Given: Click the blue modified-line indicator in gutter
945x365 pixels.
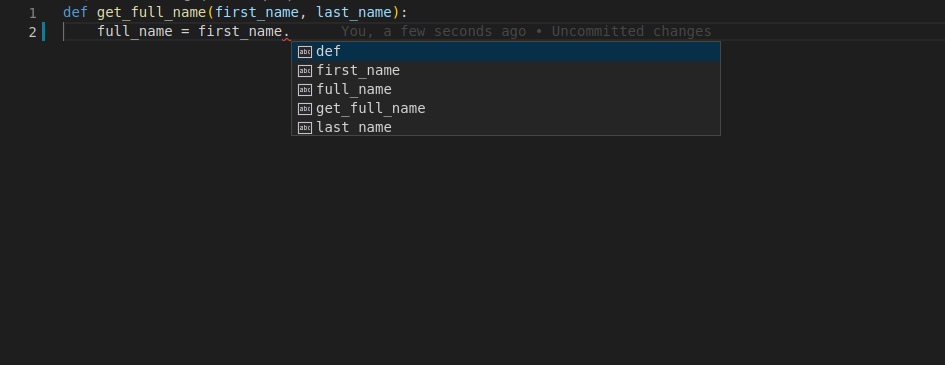Looking at the screenshot, I should tap(43, 31).
